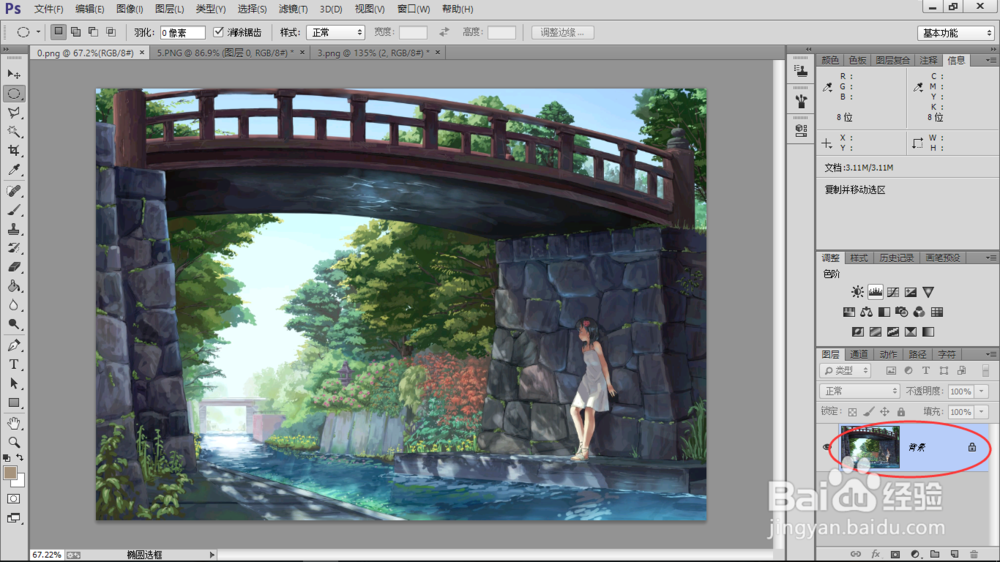Open the File menu
The height and width of the screenshot is (562, 1000).
pos(48,9)
